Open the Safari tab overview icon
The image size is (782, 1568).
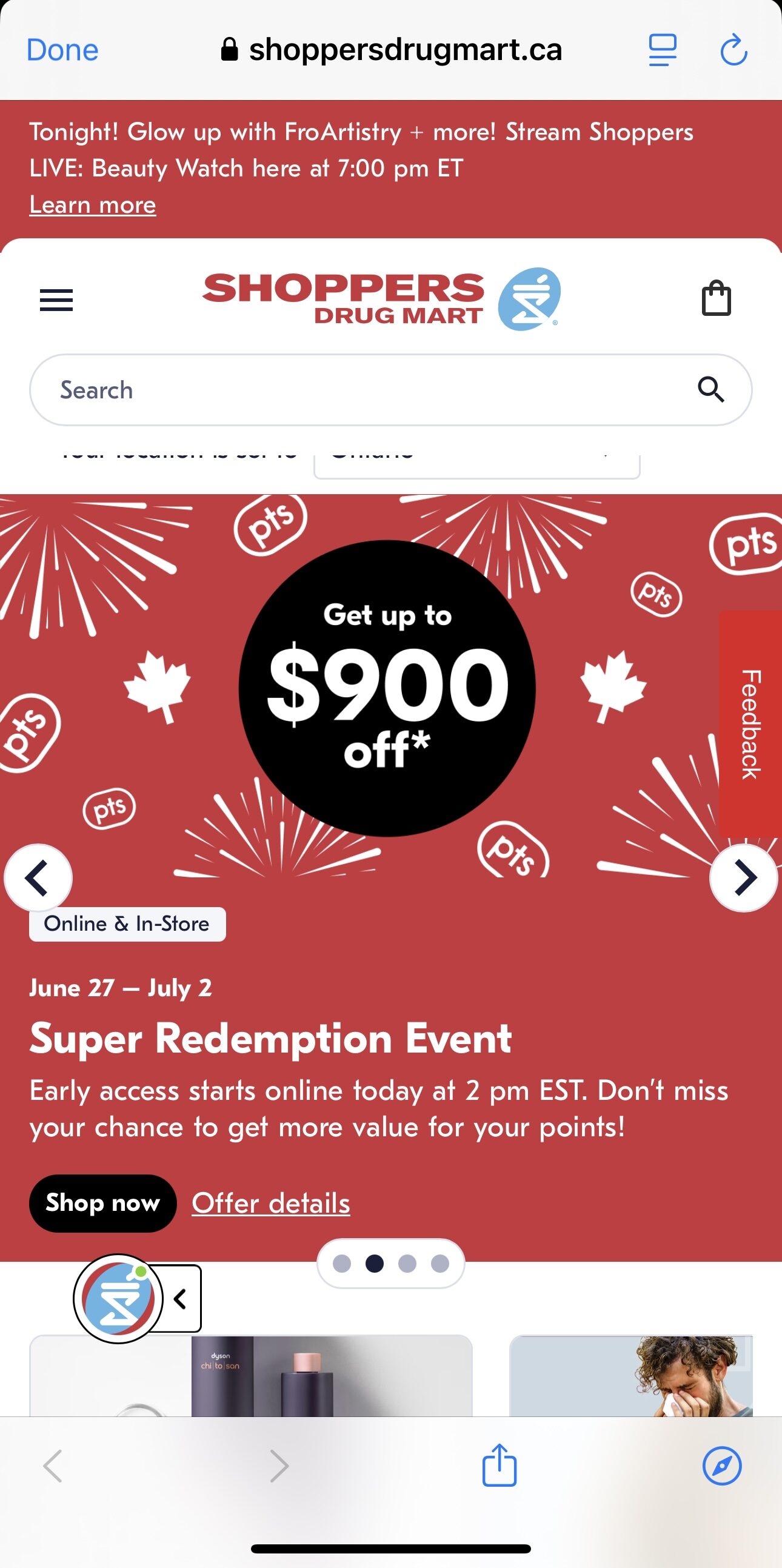(663, 50)
